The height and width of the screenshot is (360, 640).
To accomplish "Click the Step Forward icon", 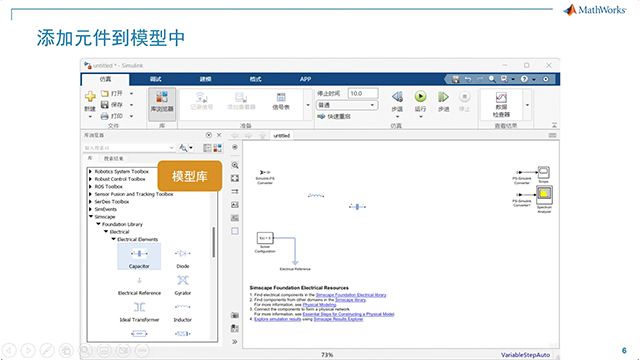I will pos(443,97).
